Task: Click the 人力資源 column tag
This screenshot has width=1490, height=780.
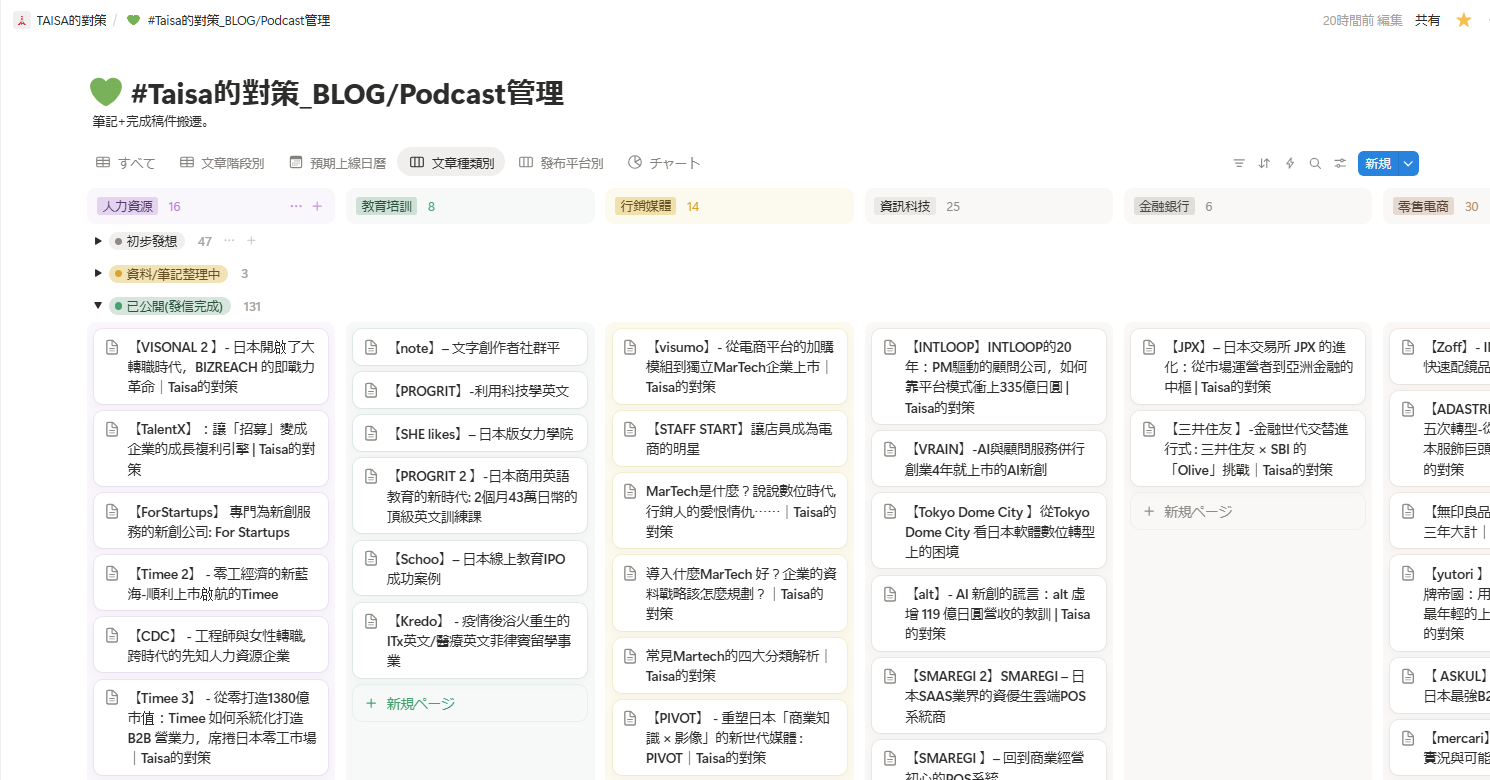Action: tap(127, 206)
